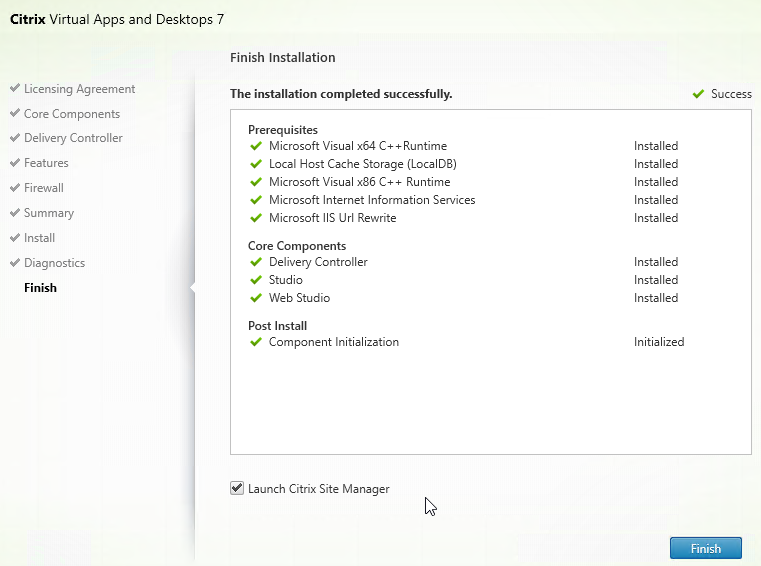The image size is (761, 566).
Task: Click 'Citrix Virtual Apps and Desktops 7' title
Action: (x=117, y=19)
